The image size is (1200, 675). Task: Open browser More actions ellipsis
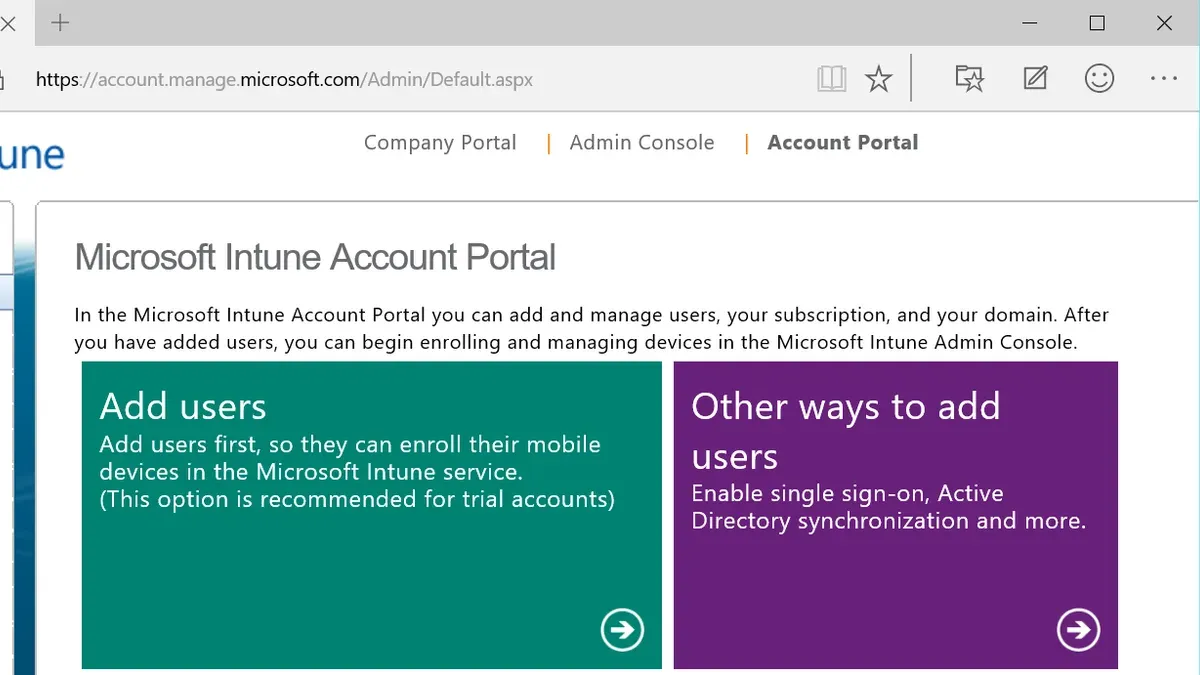pos(1164,78)
